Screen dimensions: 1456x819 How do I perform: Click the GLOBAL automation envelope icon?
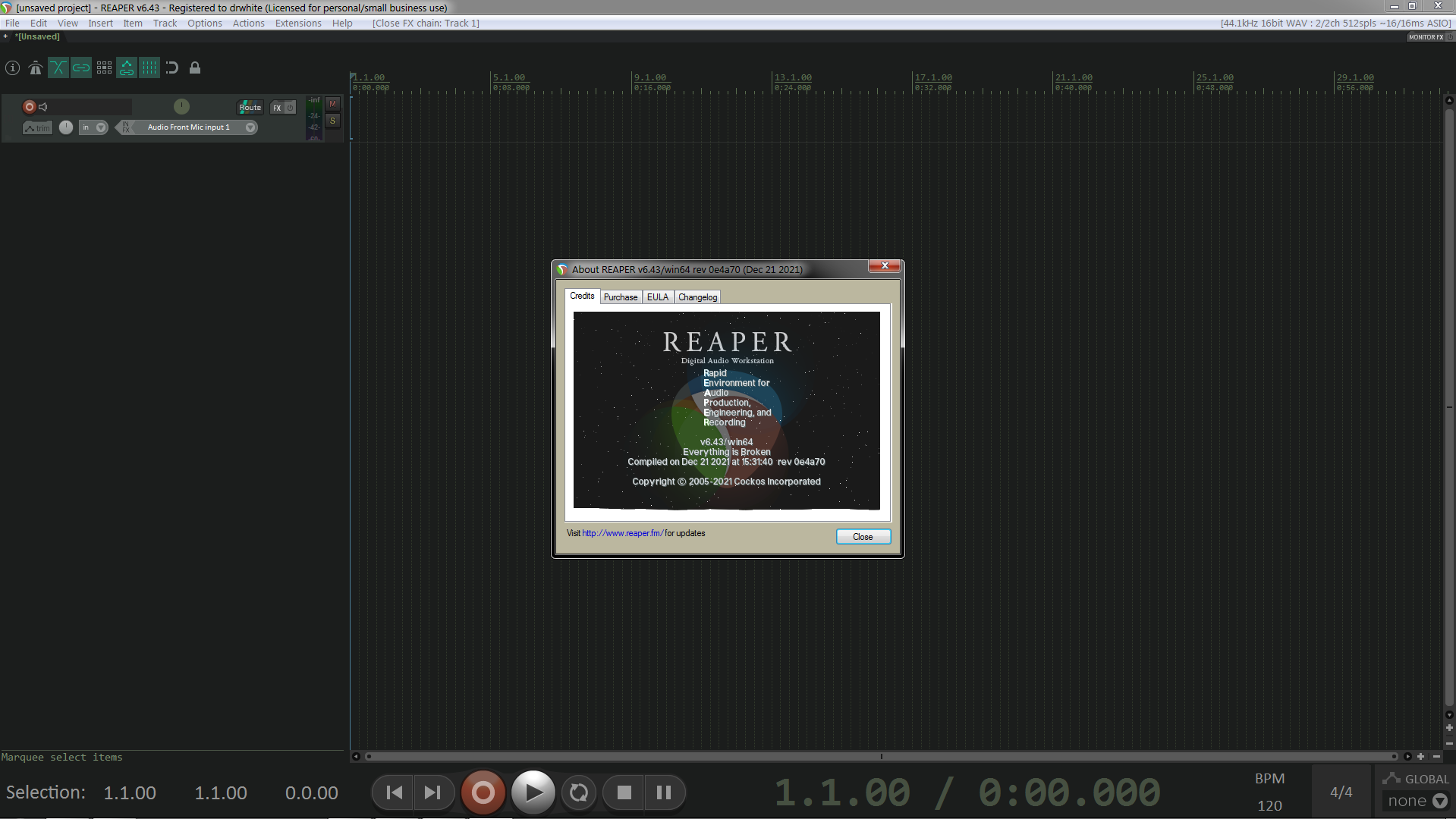[1392, 779]
